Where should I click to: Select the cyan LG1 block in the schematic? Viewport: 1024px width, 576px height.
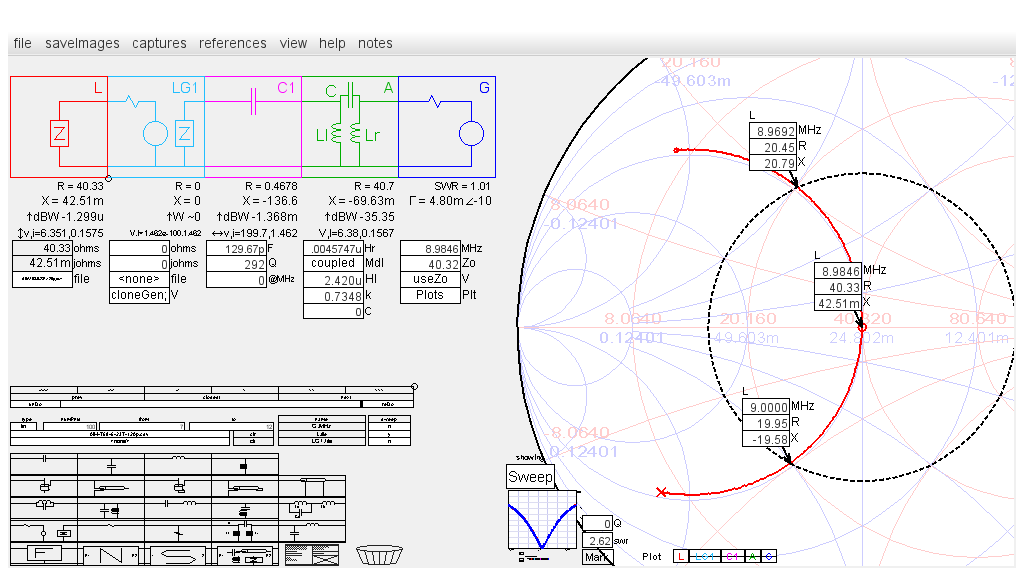click(156, 127)
